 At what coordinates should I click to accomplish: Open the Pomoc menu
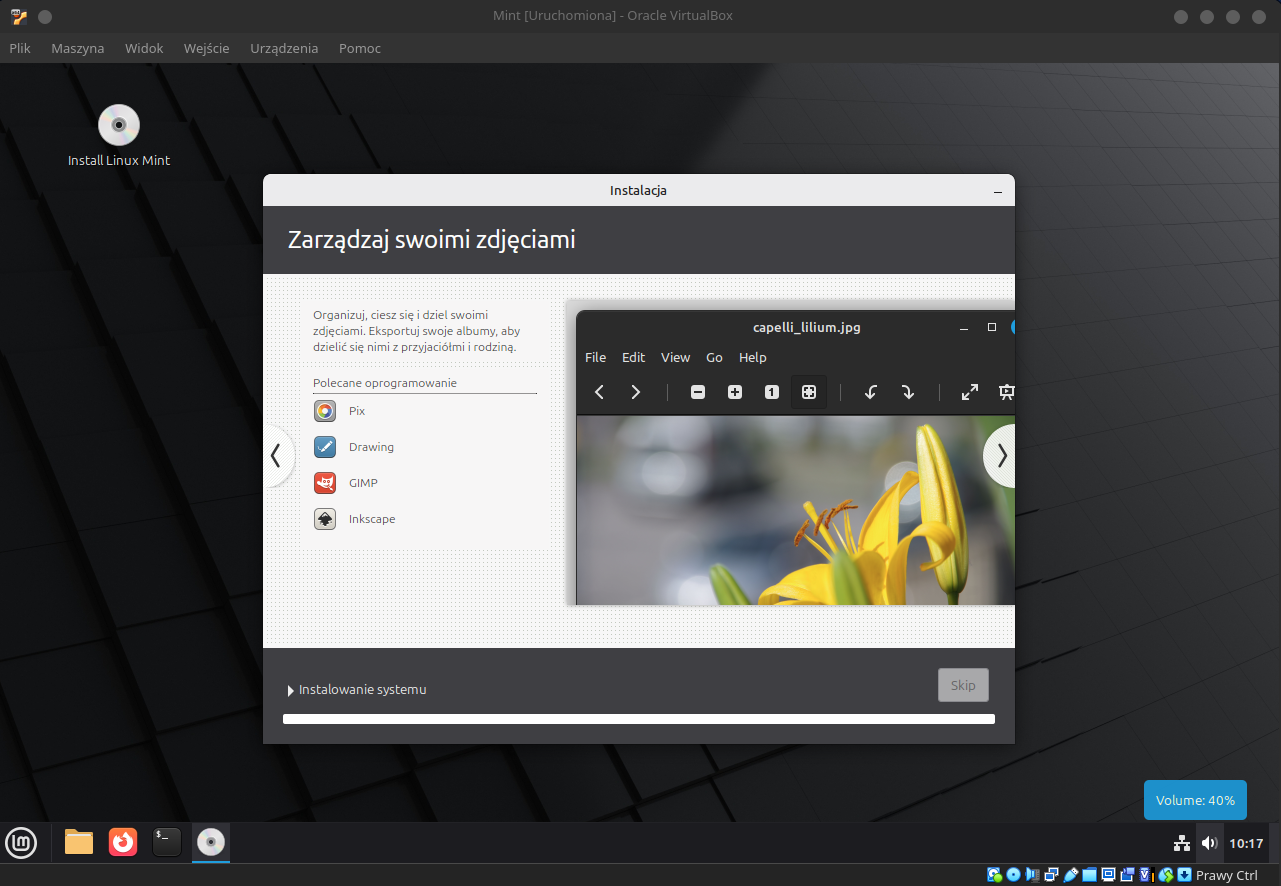[360, 48]
